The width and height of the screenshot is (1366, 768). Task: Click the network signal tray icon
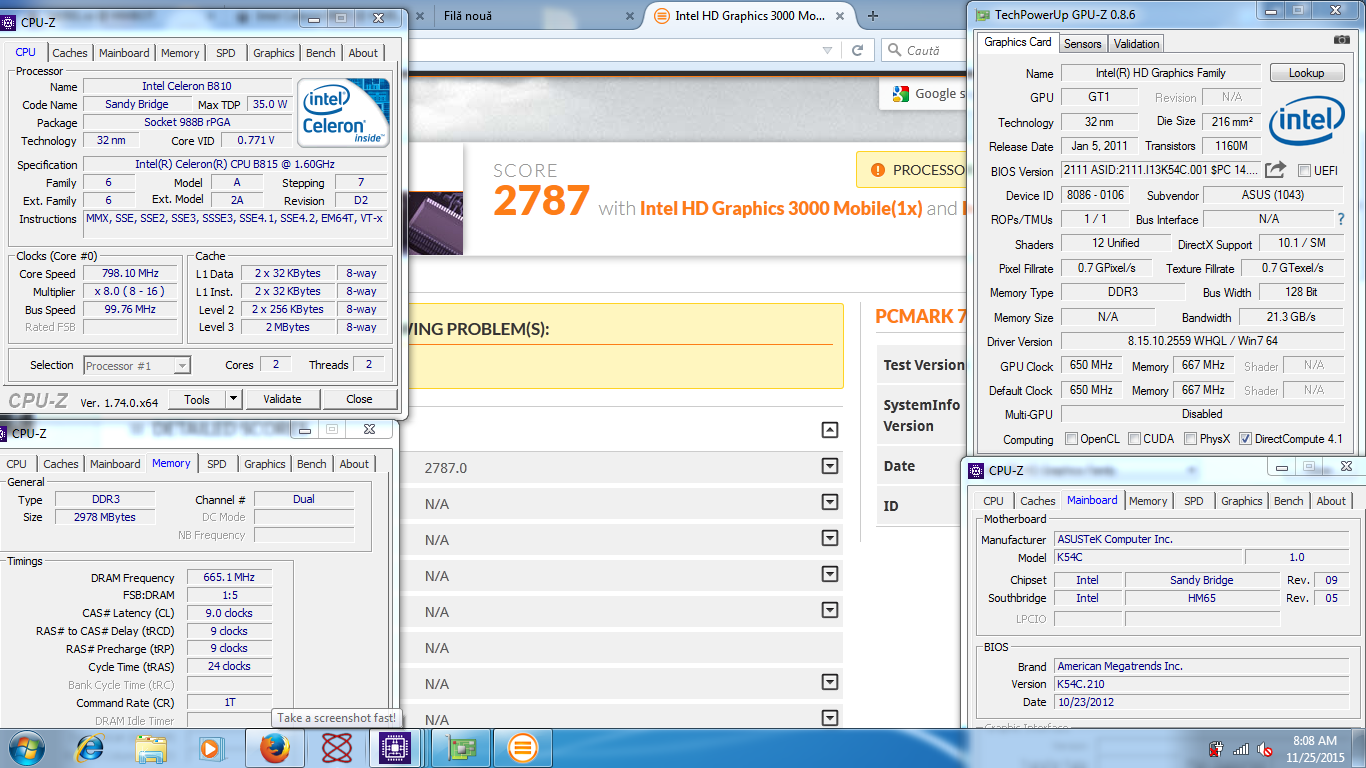1241,749
